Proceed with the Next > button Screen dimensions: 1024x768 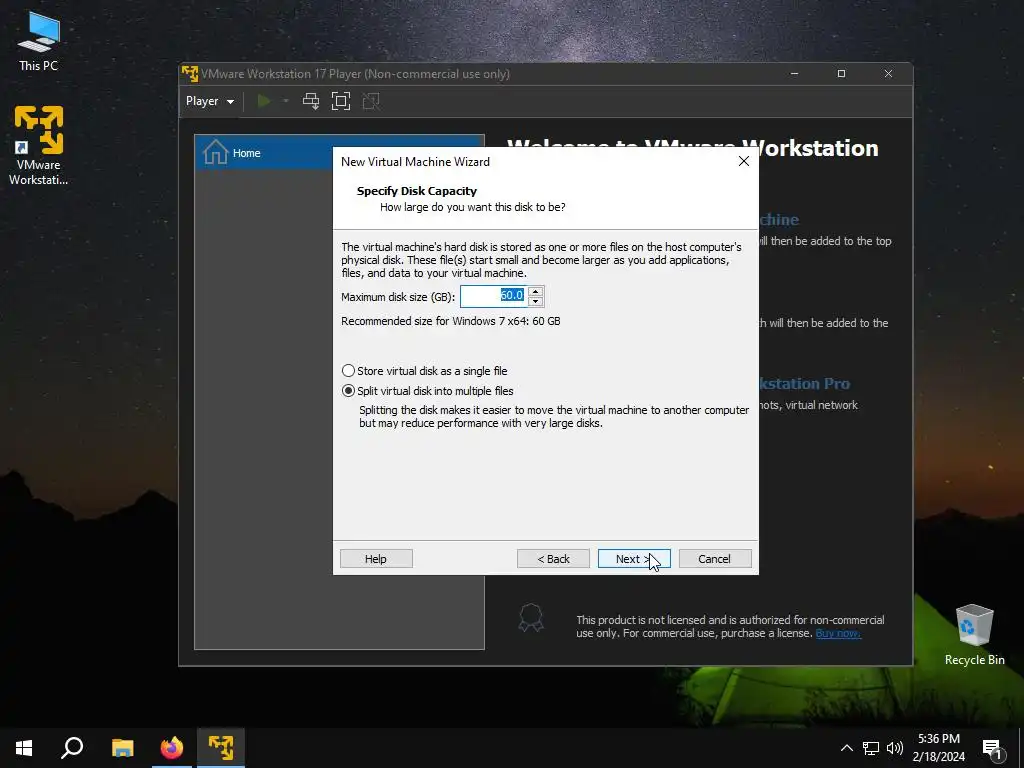[634, 559]
